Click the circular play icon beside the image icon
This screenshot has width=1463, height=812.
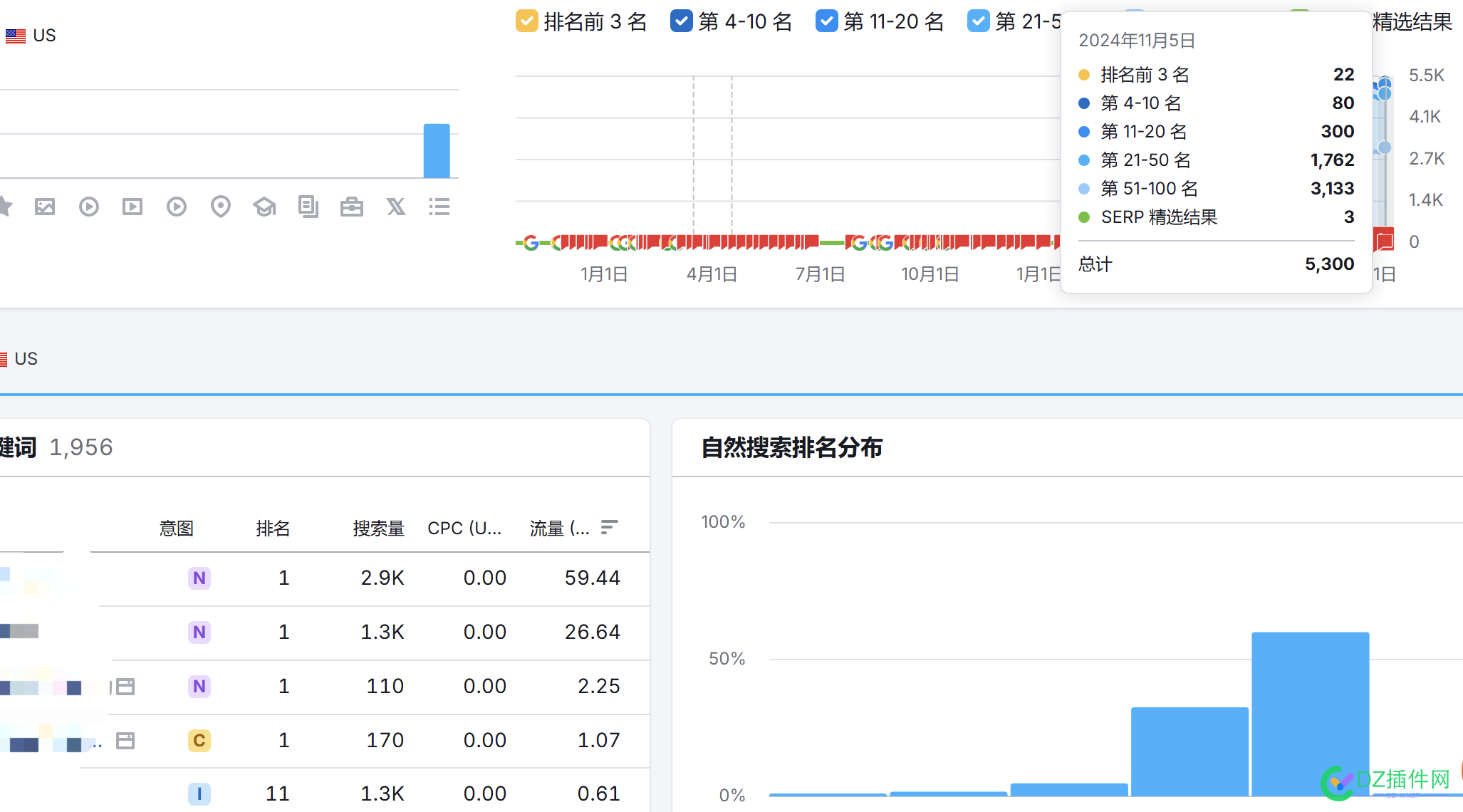pos(89,207)
